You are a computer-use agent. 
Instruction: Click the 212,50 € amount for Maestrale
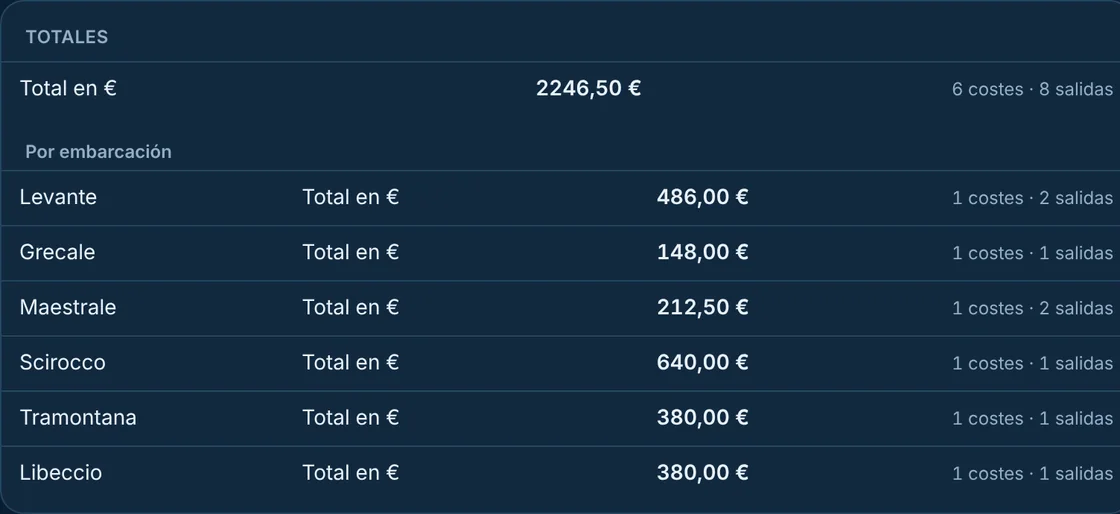coord(702,307)
